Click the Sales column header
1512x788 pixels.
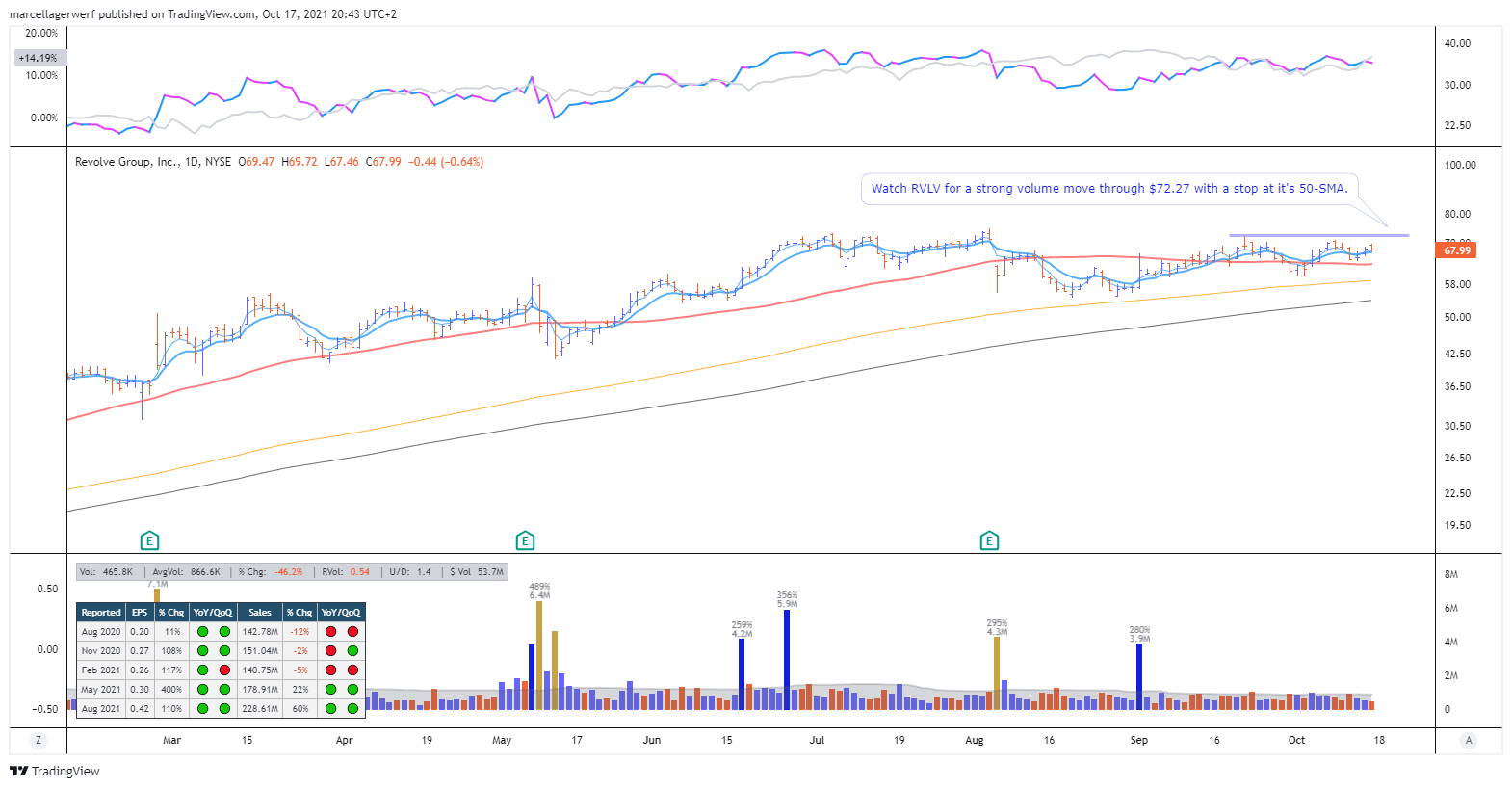[260, 613]
